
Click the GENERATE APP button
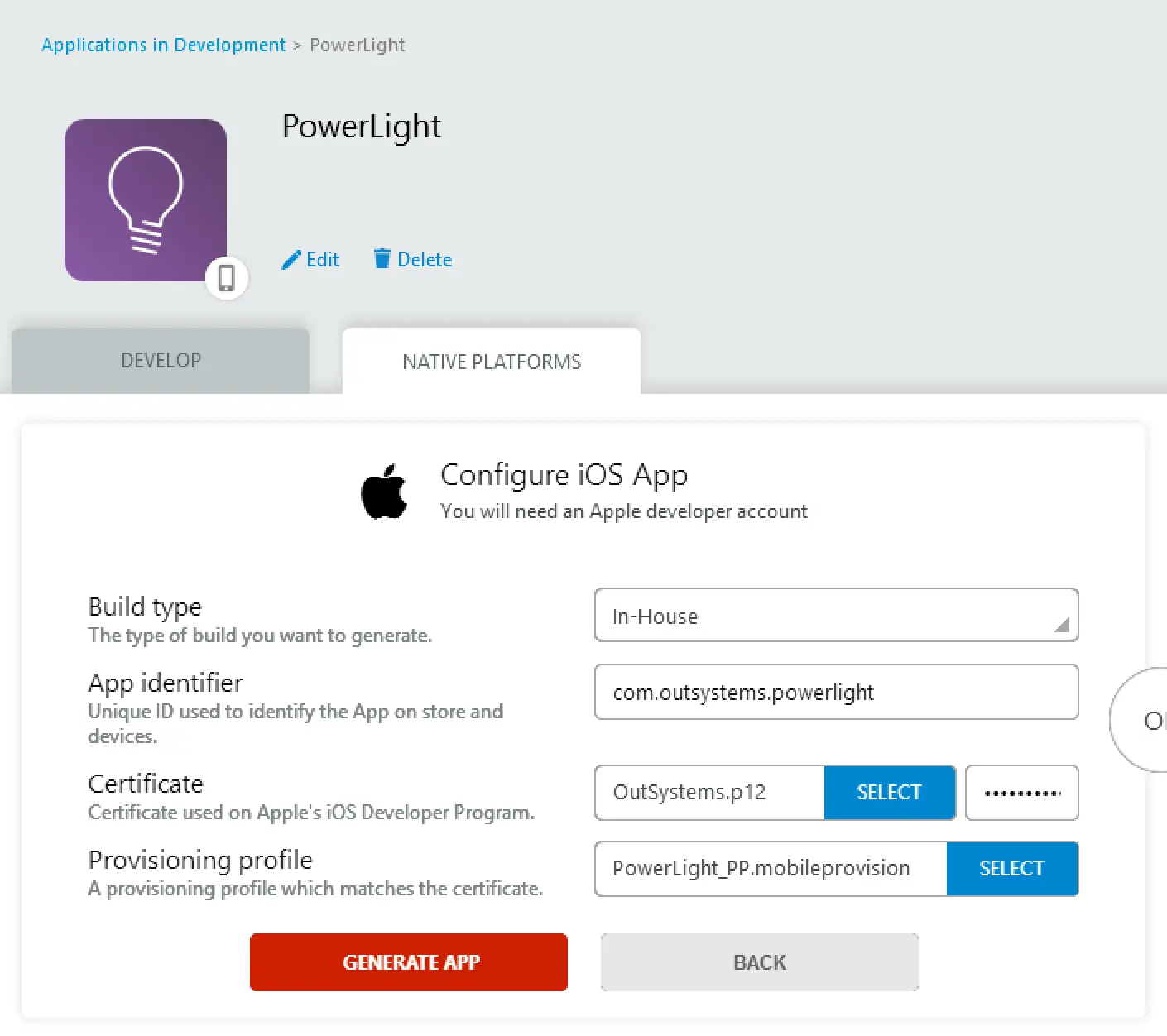coord(409,962)
